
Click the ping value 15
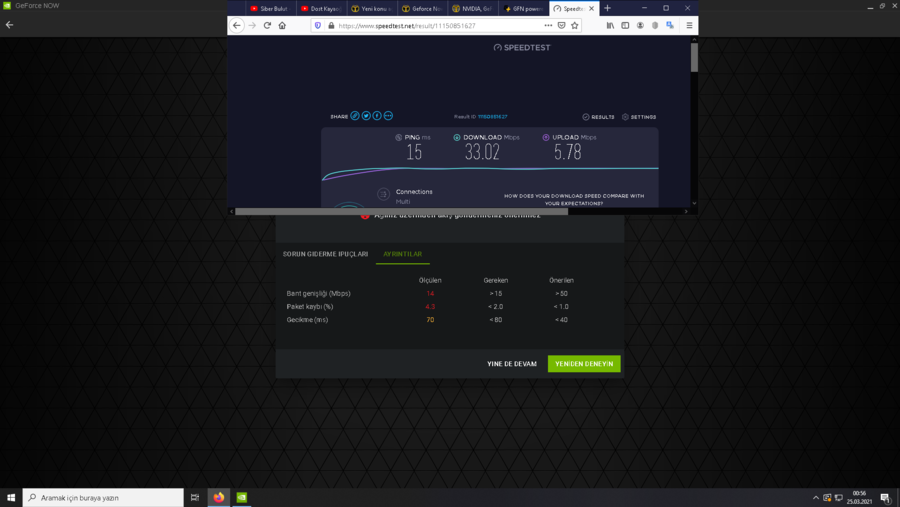tap(414, 152)
